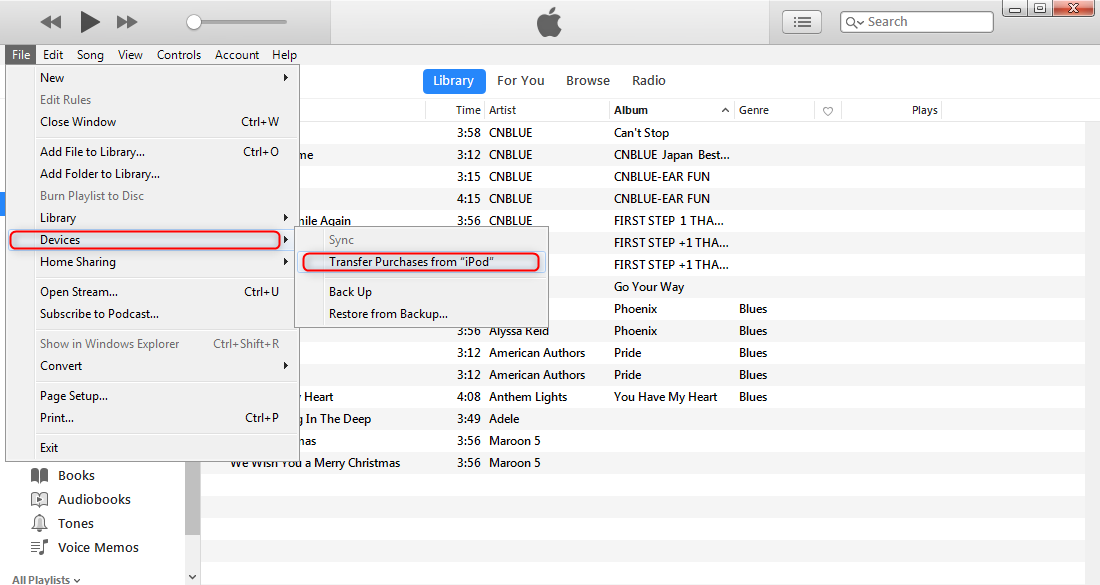
Task: Click the Next track fast-forward button
Action: pyautogui.click(x=127, y=22)
